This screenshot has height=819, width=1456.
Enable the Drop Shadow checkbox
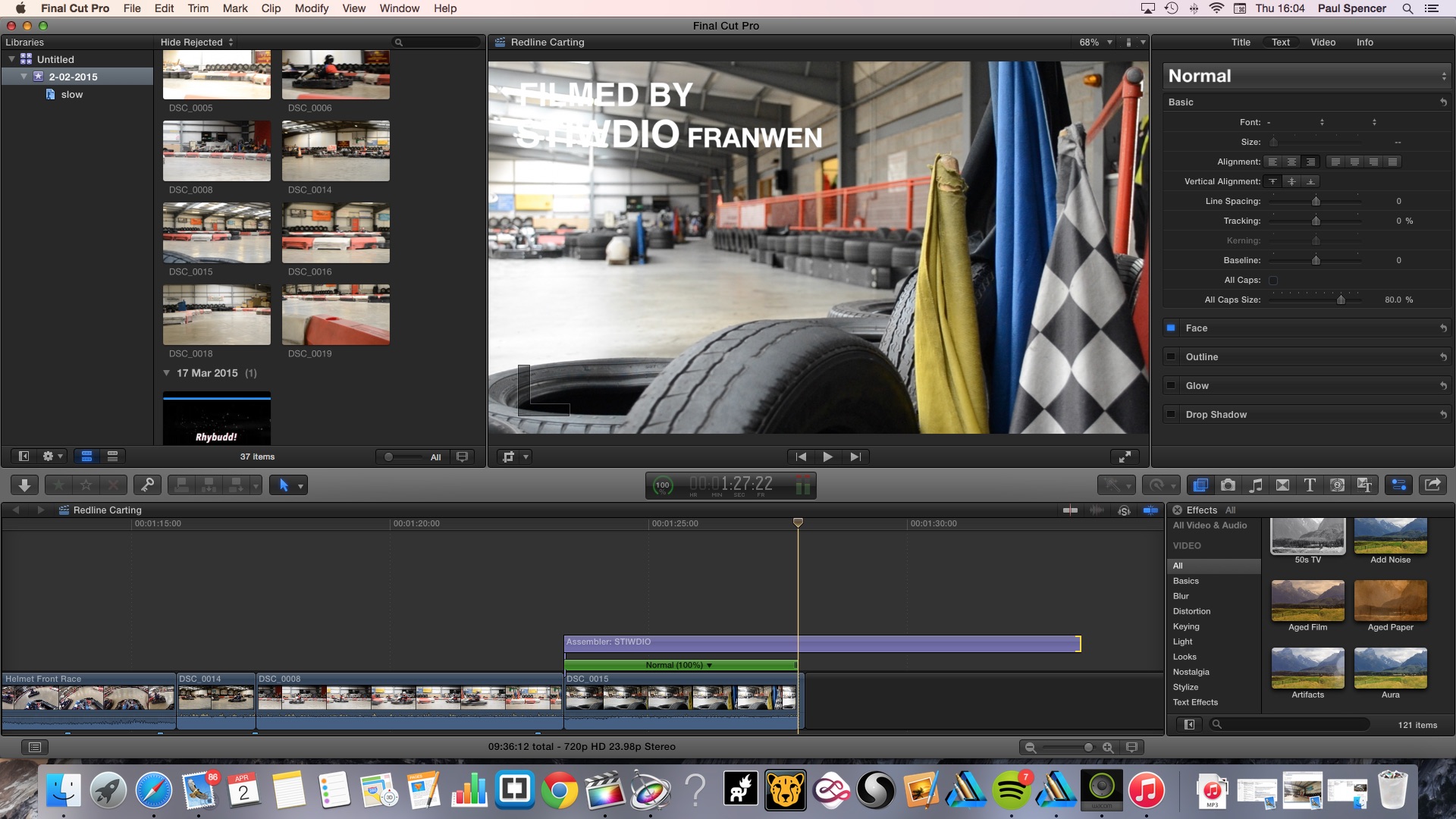tap(1171, 415)
